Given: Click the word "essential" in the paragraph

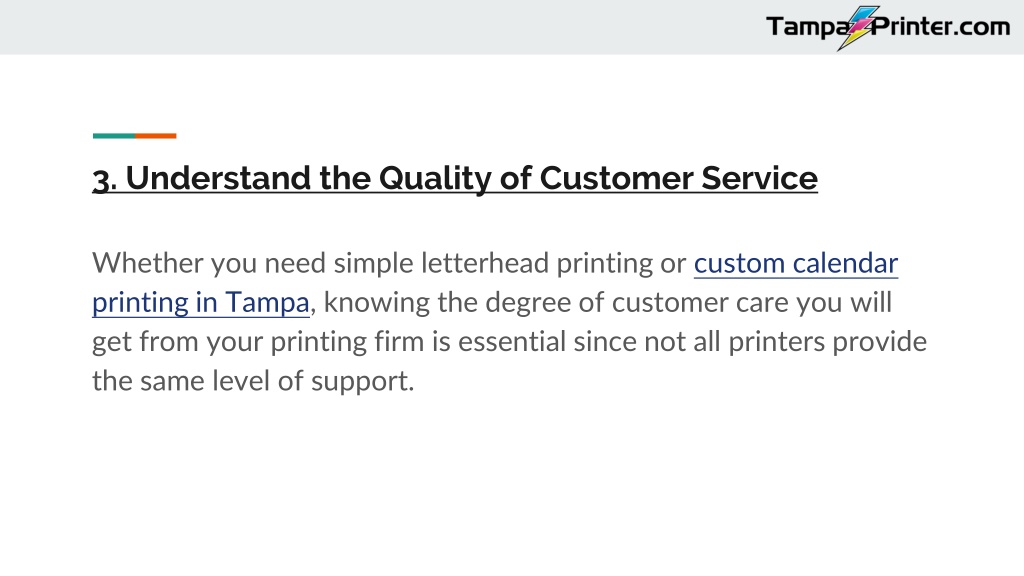Looking at the screenshot, I should tap(512, 342).
